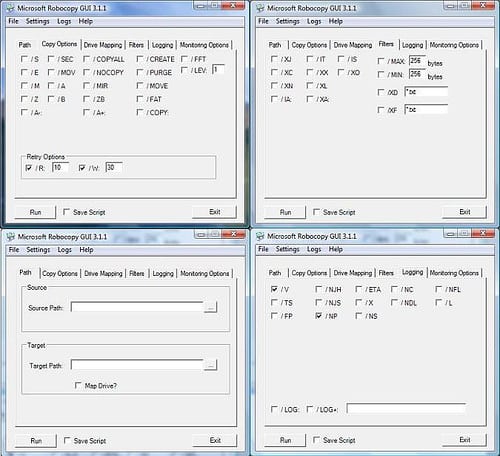Enable the /S checkbox in Copy Options
This screenshot has height=456, width=500.
(x=24, y=59)
